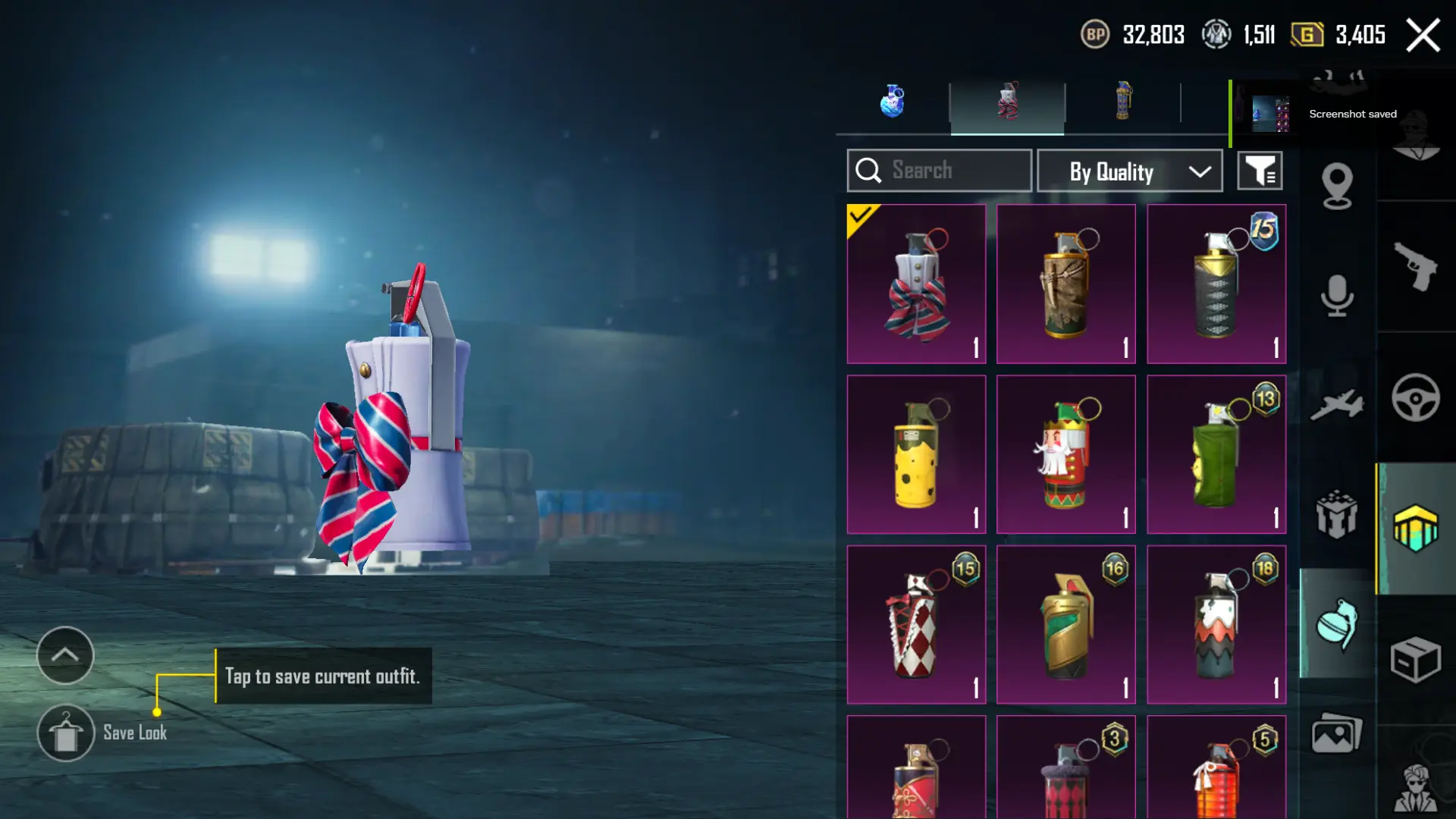Image resolution: width=1456 pixels, height=819 pixels.
Task: Expand the By Quality sort dropdown
Action: [x=1129, y=171]
